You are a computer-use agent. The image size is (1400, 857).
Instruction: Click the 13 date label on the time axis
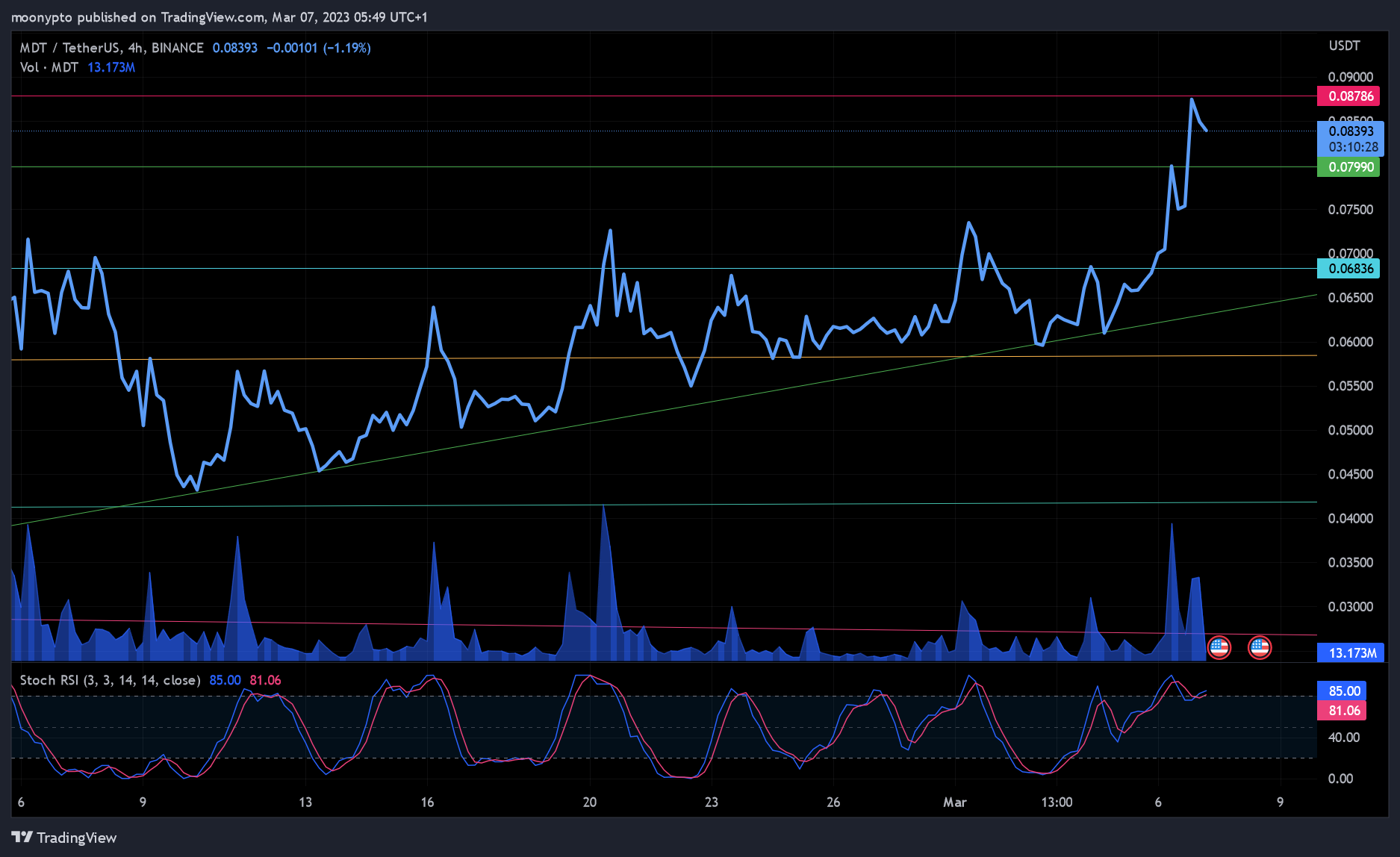click(305, 803)
